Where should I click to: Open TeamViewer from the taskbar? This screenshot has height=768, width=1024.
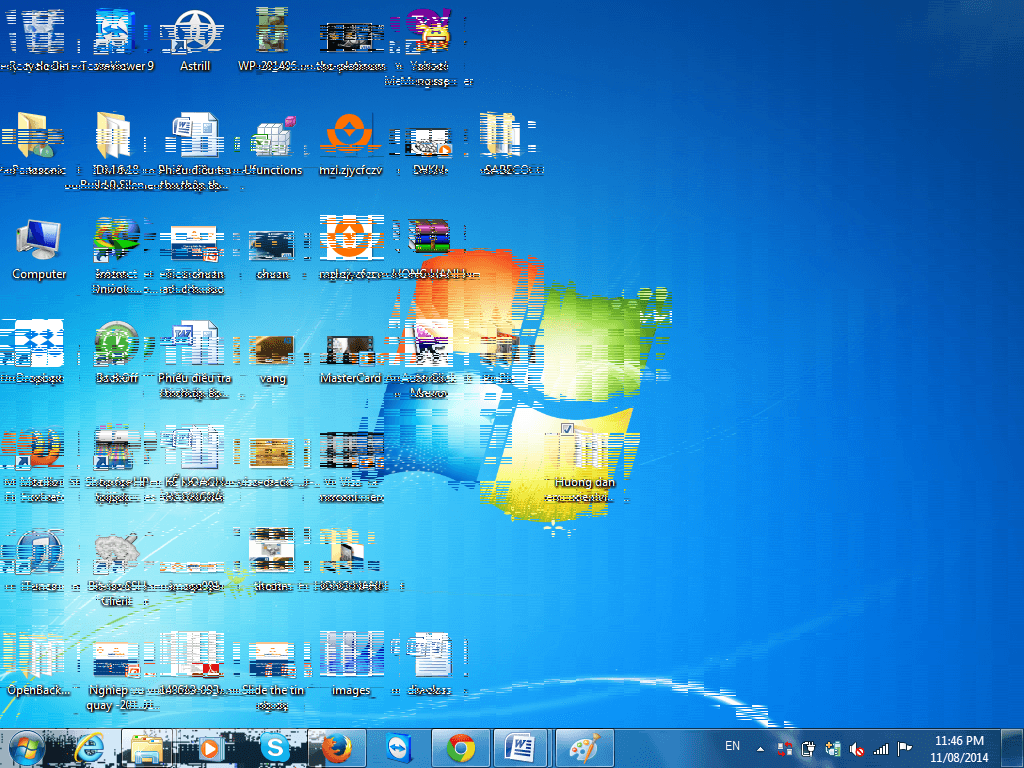(398, 747)
